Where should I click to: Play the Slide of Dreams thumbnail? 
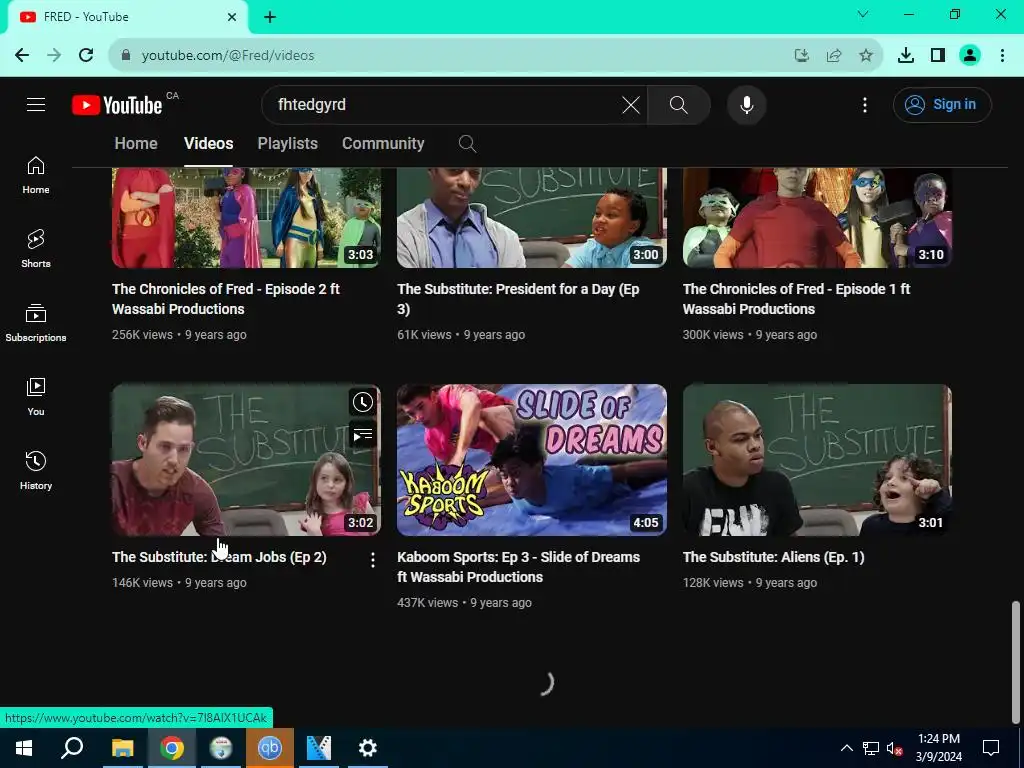pos(532,460)
